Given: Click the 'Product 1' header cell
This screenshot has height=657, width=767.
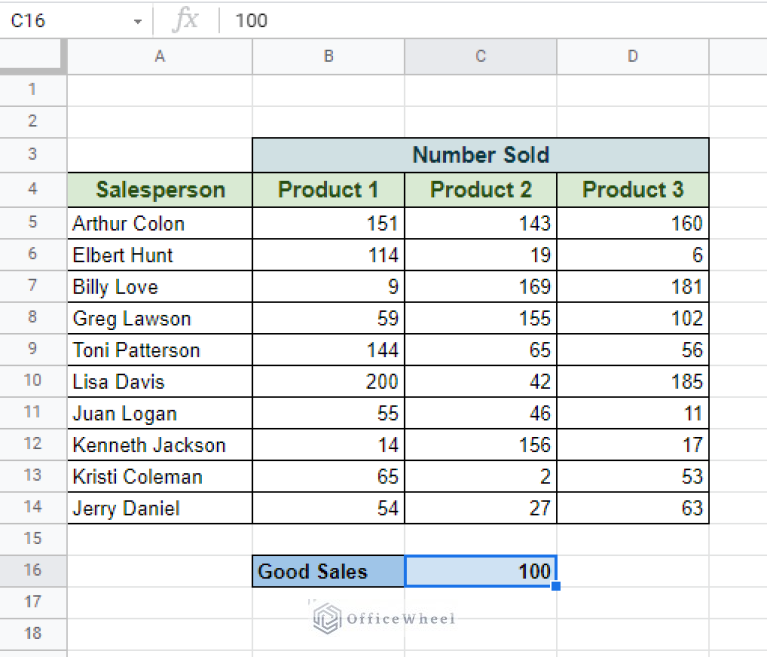Looking at the screenshot, I should [x=329, y=190].
